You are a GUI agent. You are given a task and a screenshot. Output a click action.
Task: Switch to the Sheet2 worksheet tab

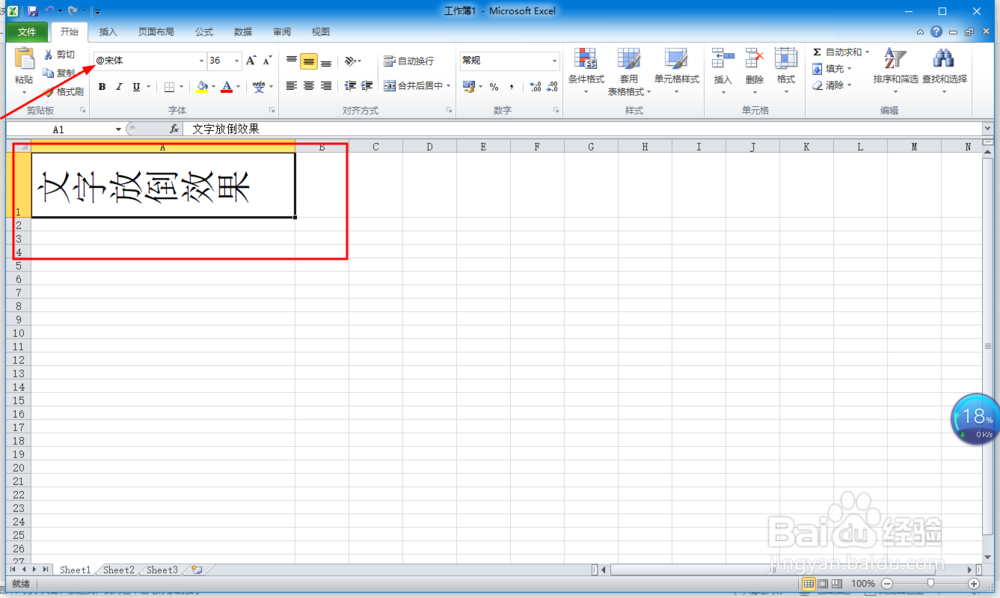coord(117,569)
